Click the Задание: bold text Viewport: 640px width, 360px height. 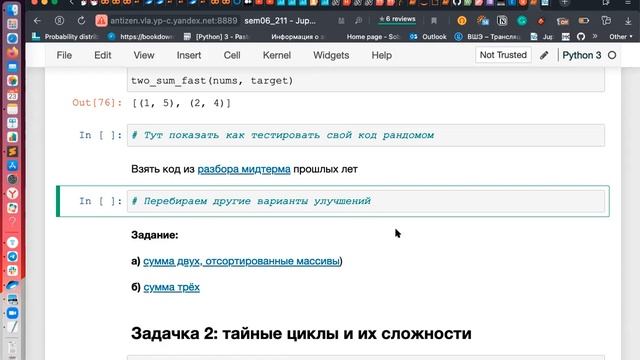pos(155,235)
